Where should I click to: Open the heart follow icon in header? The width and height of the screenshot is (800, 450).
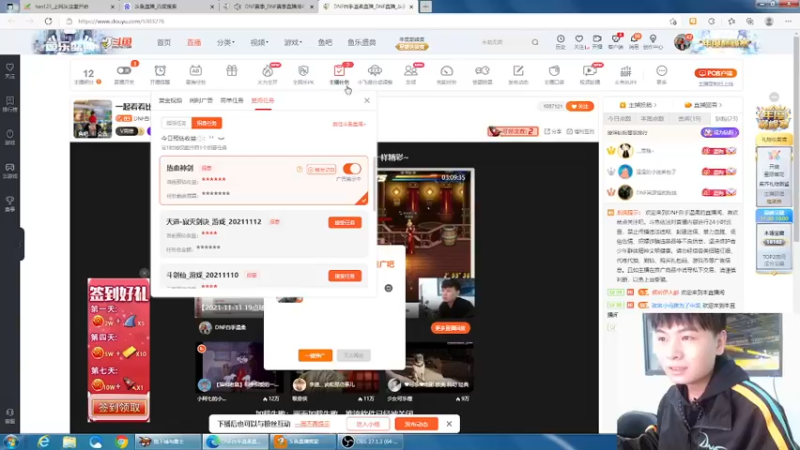579,39
